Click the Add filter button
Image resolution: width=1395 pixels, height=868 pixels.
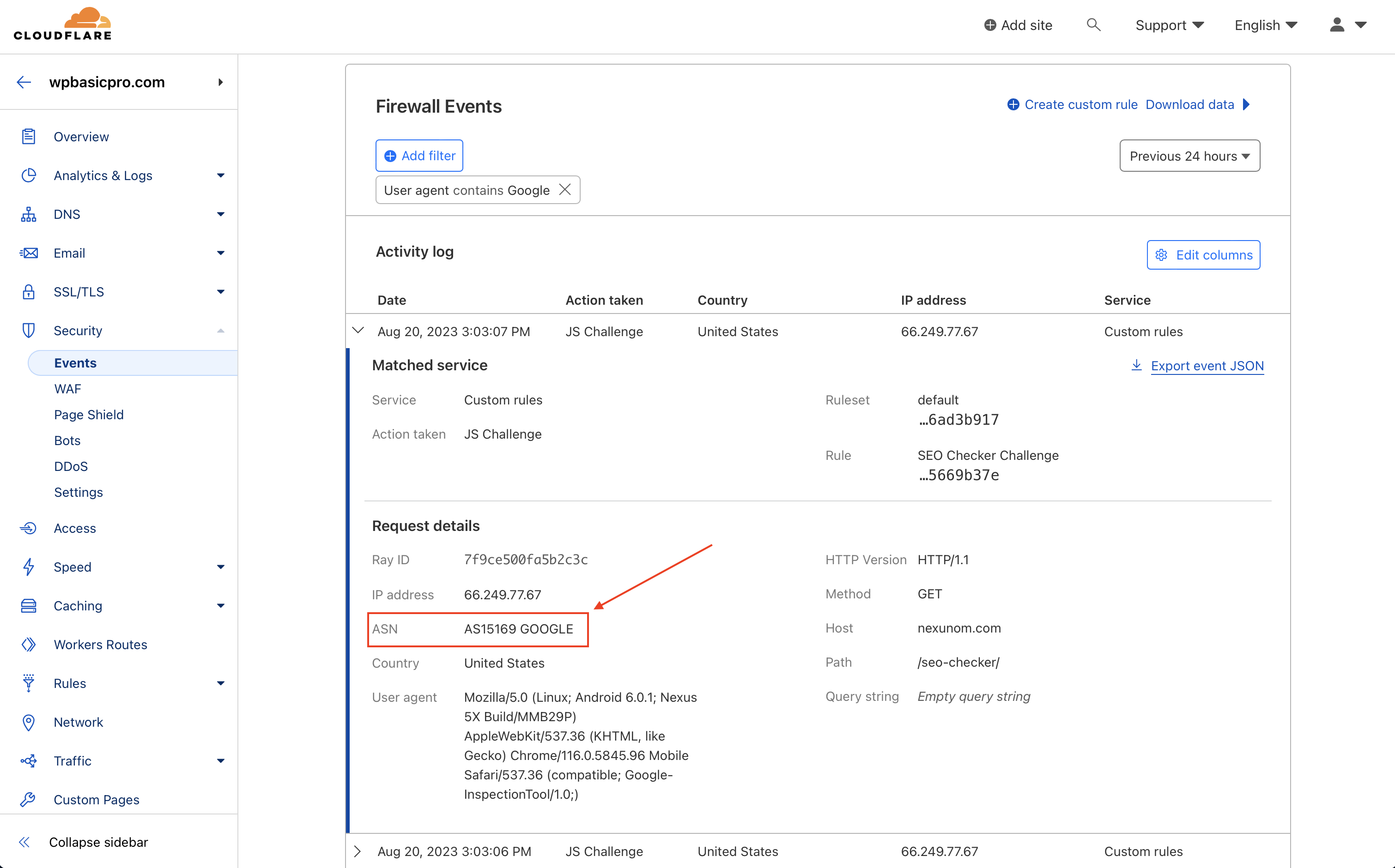pyautogui.click(x=419, y=155)
